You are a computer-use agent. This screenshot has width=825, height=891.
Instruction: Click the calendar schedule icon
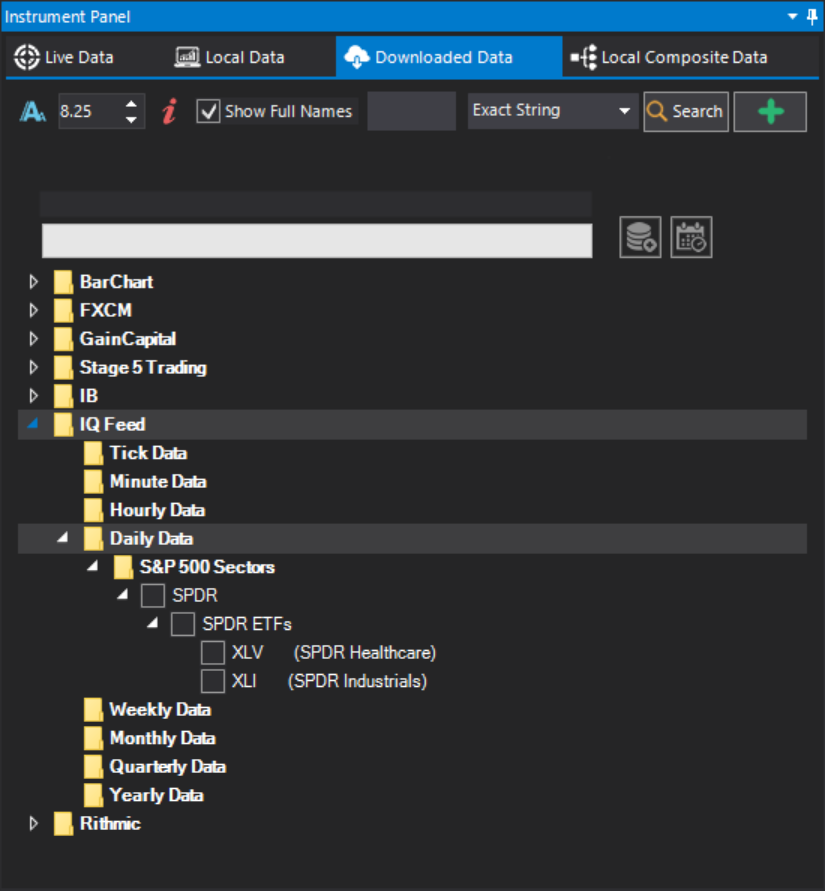click(691, 237)
